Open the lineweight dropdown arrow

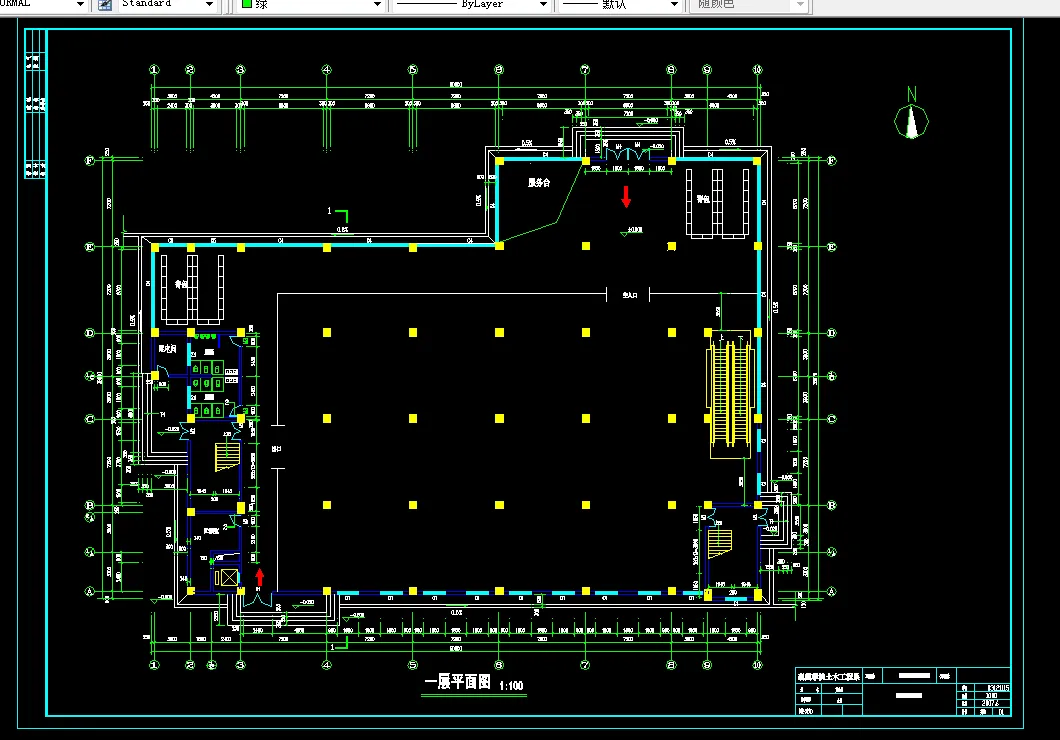pos(674,5)
